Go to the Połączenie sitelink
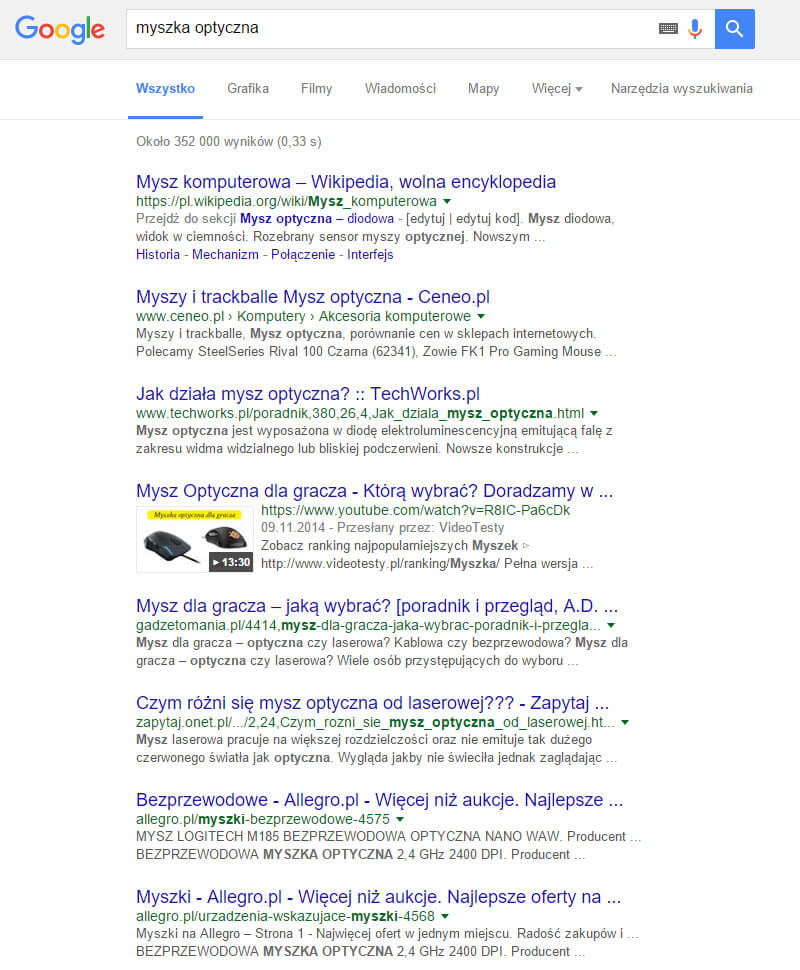The height and width of the screenshot is (970, 800). coord(303,255)
